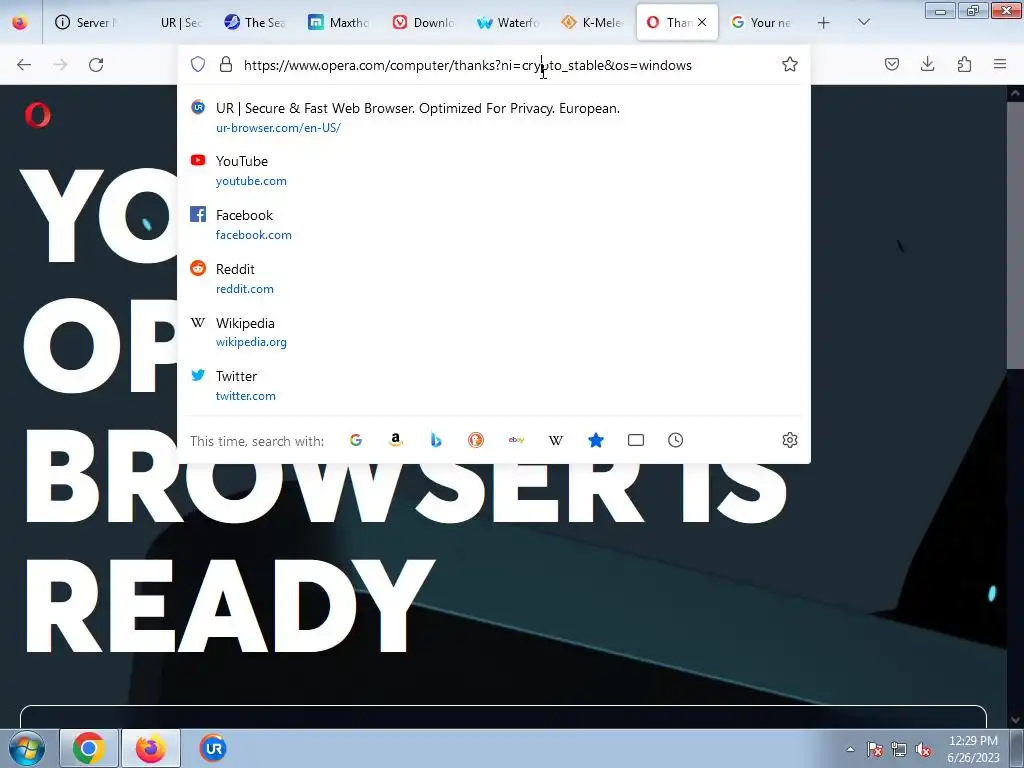Image resolution: width=1024 pixels, height=768 pixels.
Task: Show hidden tray icons arrow
Action: pyautogui.click(x=850, y=749)
